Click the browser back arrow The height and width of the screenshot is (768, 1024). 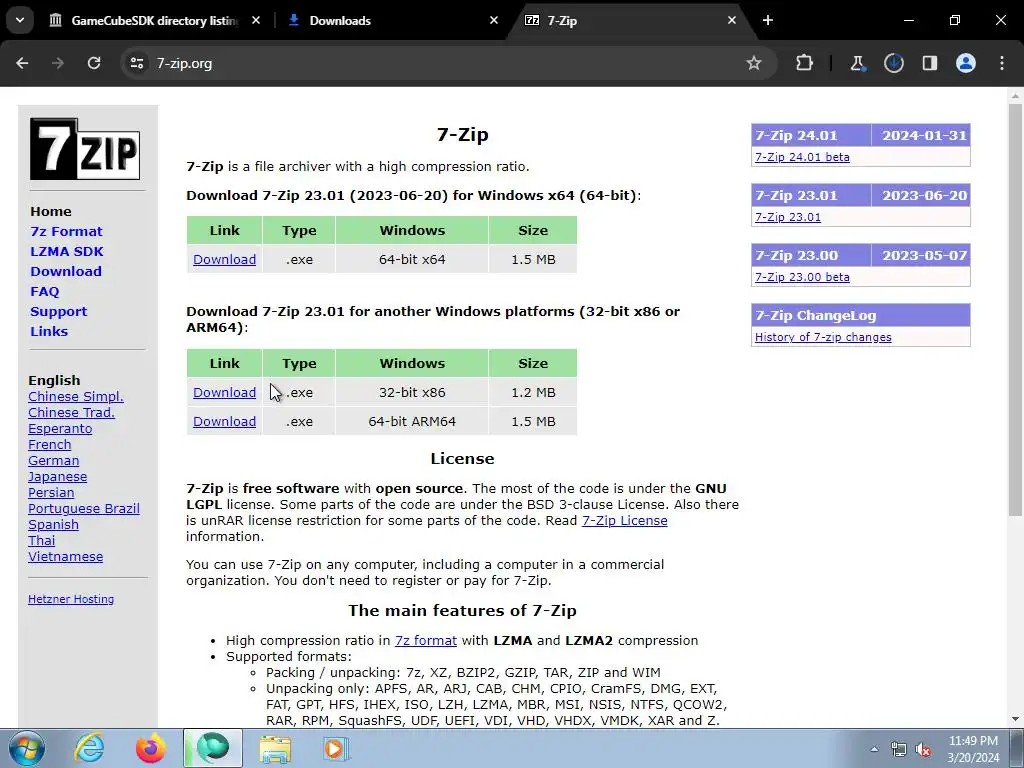[x=22, y=63]
